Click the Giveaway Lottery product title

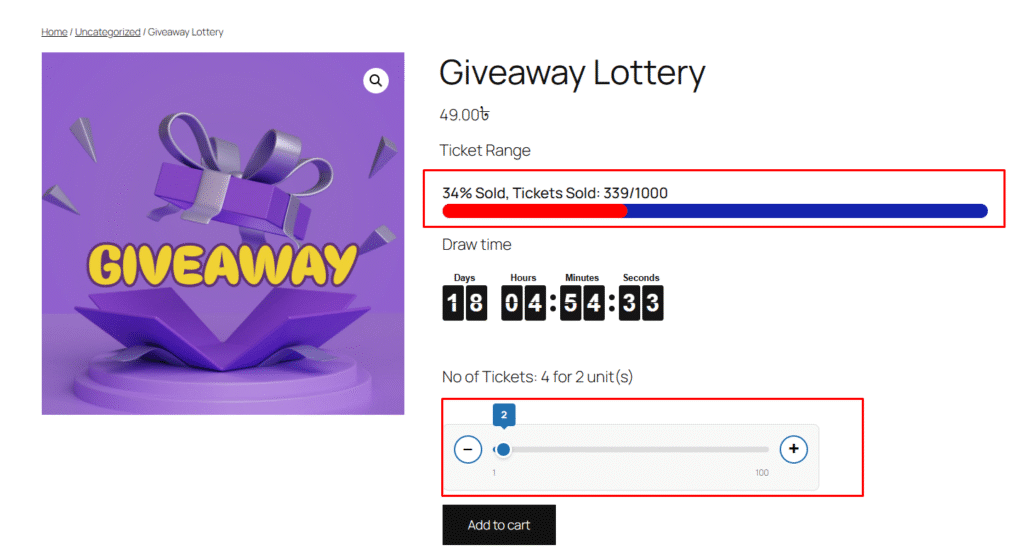572,73
